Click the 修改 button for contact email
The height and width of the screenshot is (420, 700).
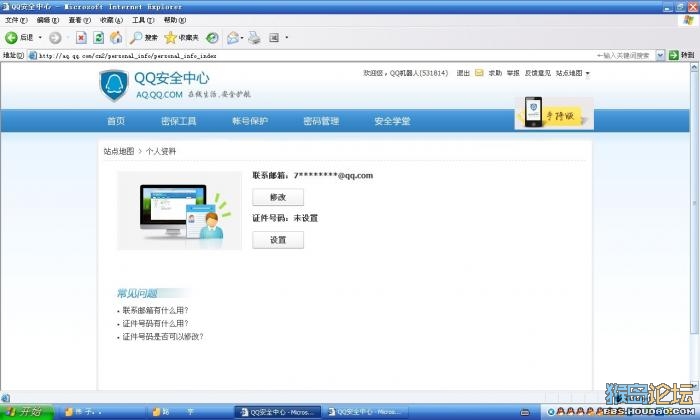coord(278,197)
